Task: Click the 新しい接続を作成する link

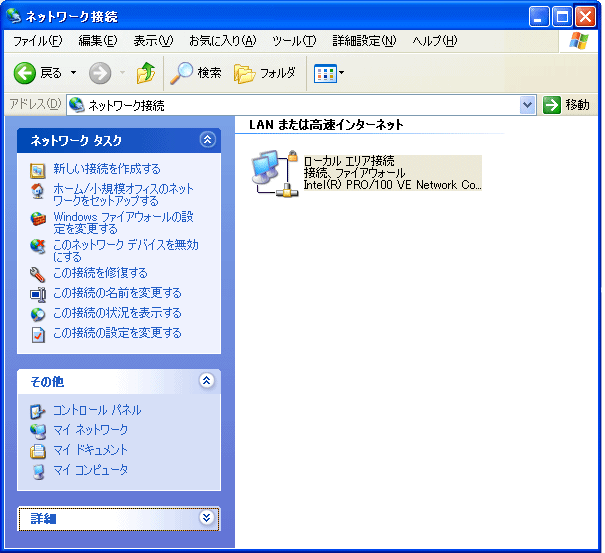Action: tap(106, 169)
